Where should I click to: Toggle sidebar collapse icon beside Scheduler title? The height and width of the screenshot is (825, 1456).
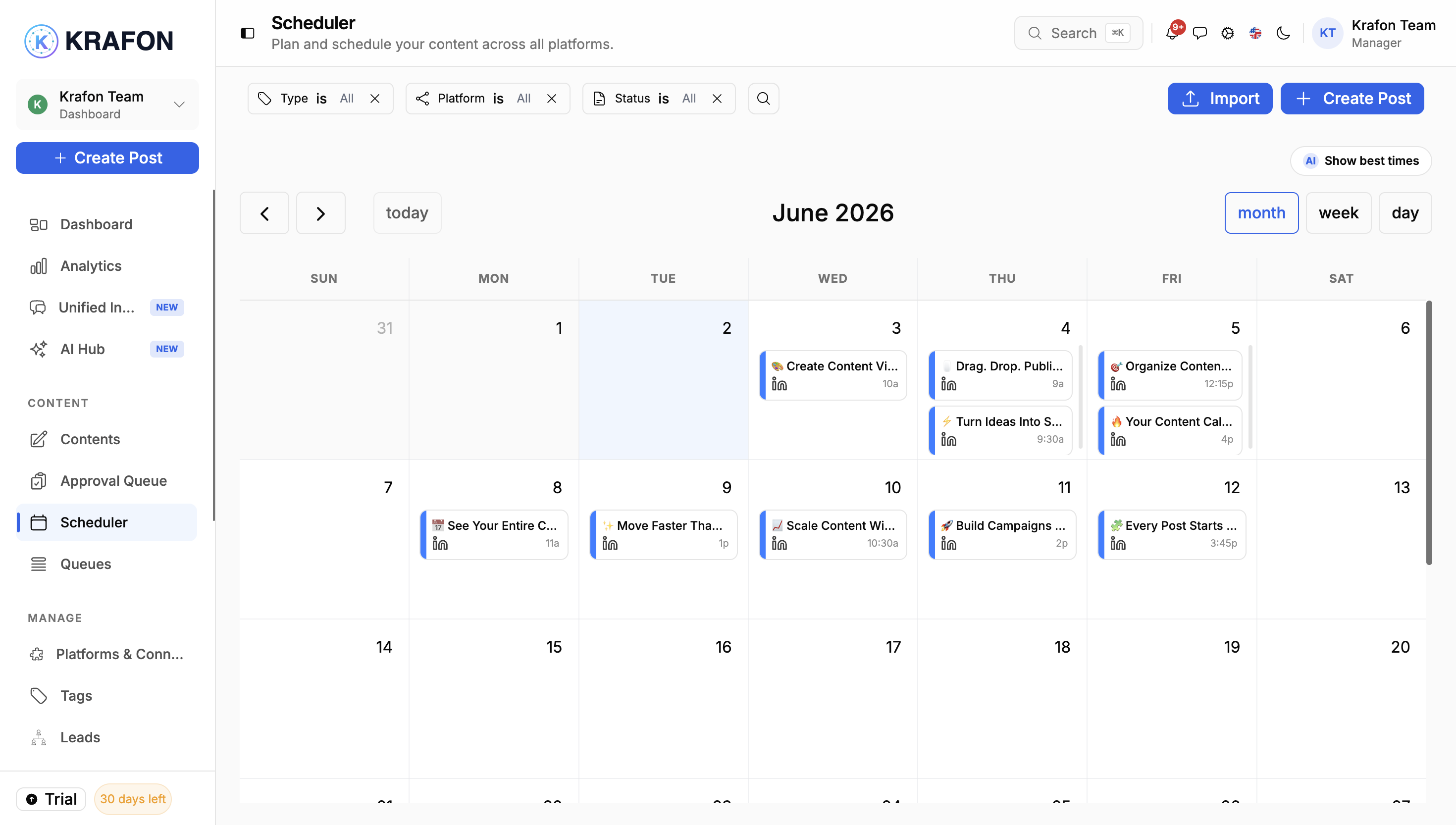coord(248,34)
